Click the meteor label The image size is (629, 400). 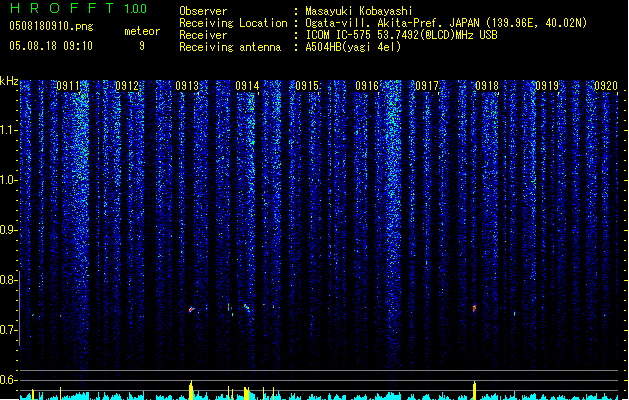[x=142, y=31]
